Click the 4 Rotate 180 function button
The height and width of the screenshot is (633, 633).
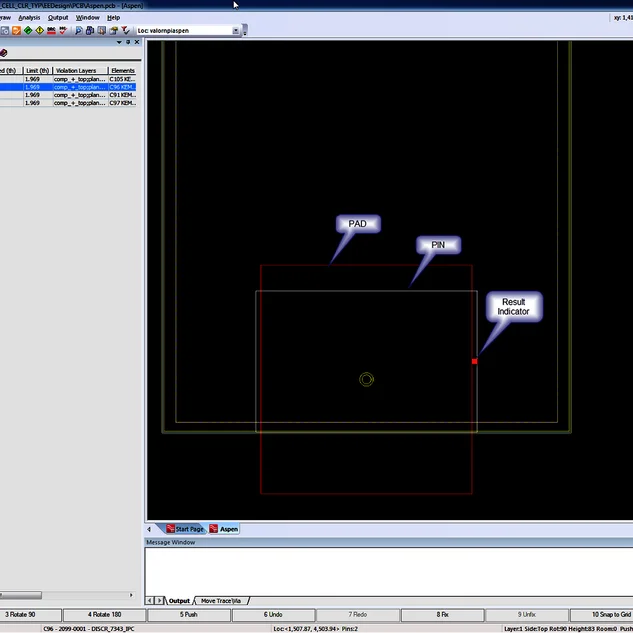[x=105, y=614]
